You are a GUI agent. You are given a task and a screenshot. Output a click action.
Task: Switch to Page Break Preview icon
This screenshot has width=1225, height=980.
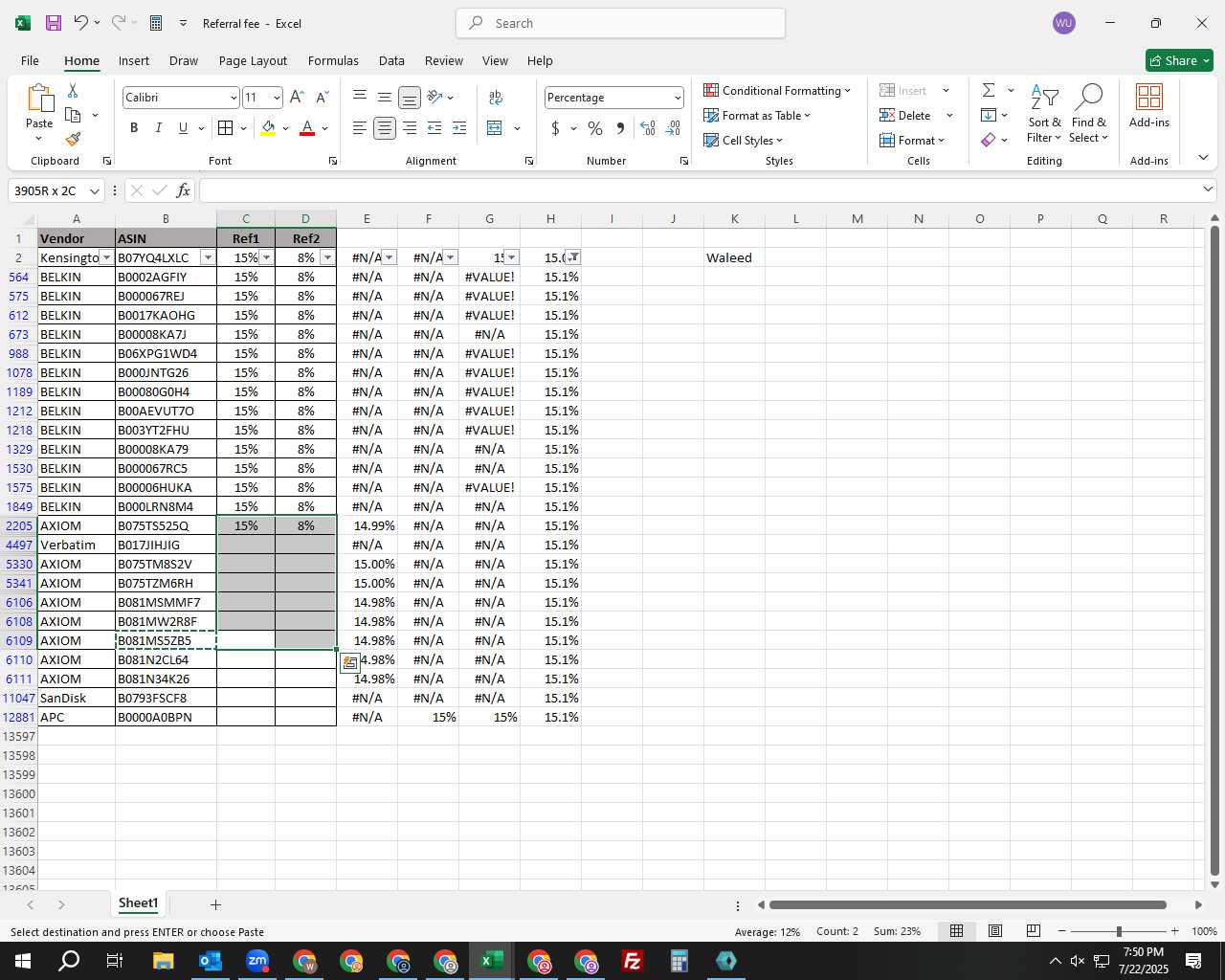[1034, 931]
